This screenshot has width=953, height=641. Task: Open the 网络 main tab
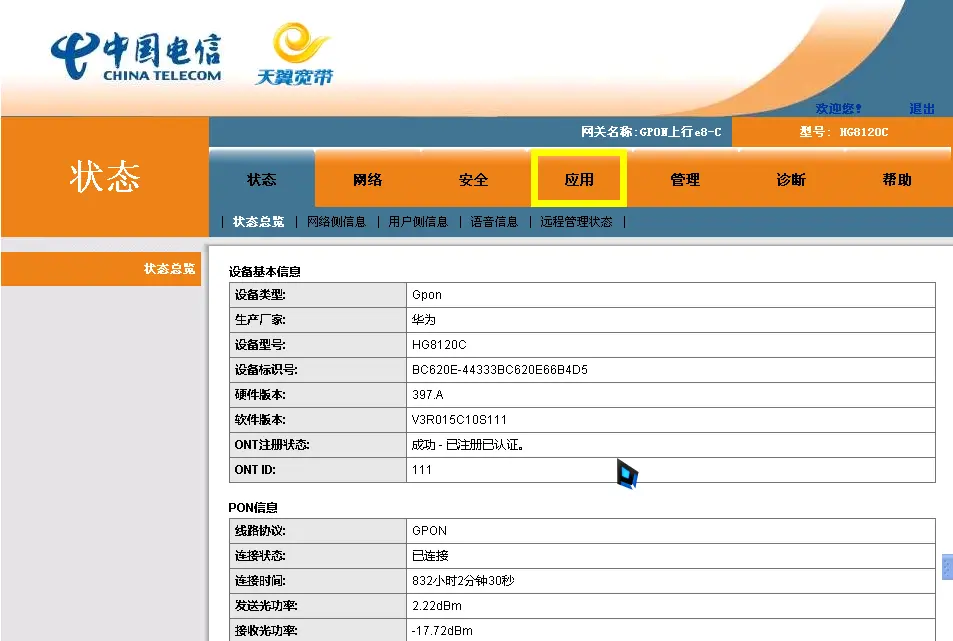coord(367,179)
